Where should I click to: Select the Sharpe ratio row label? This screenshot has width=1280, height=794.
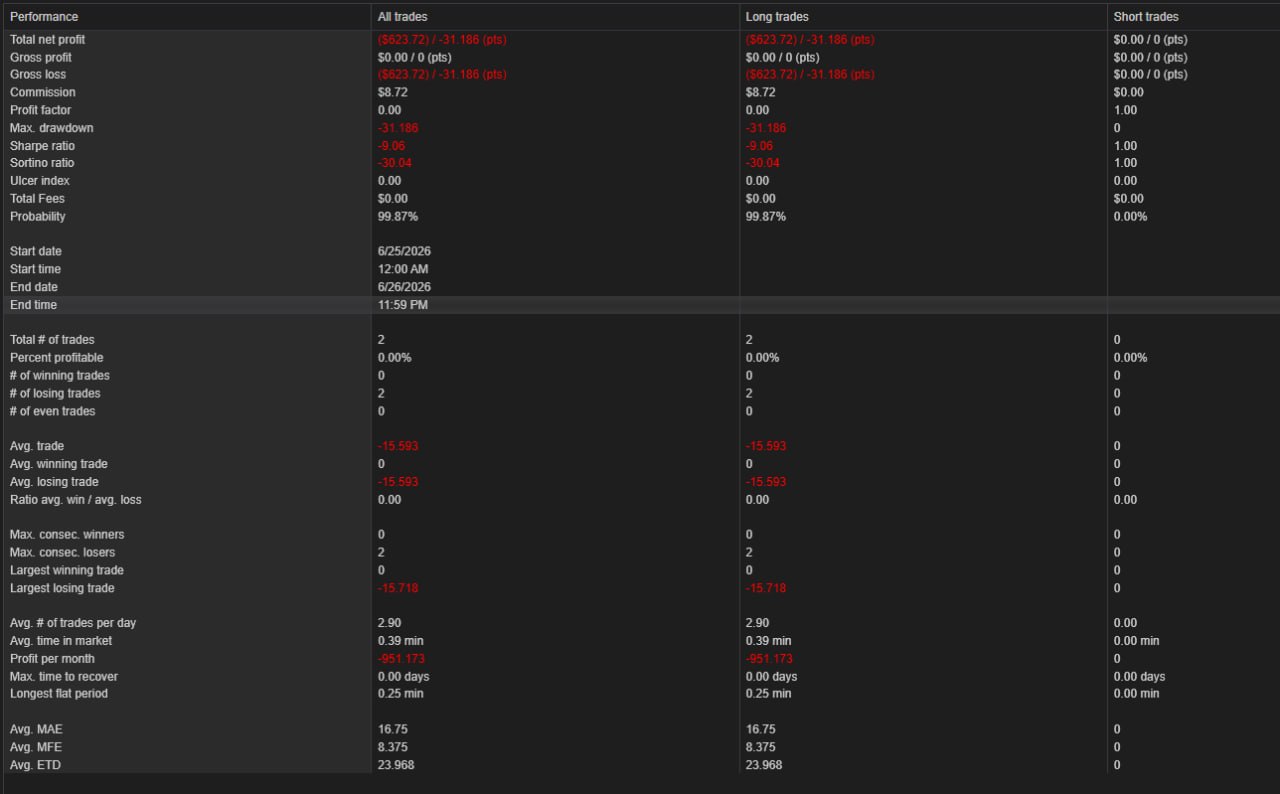tap(42, 146)
